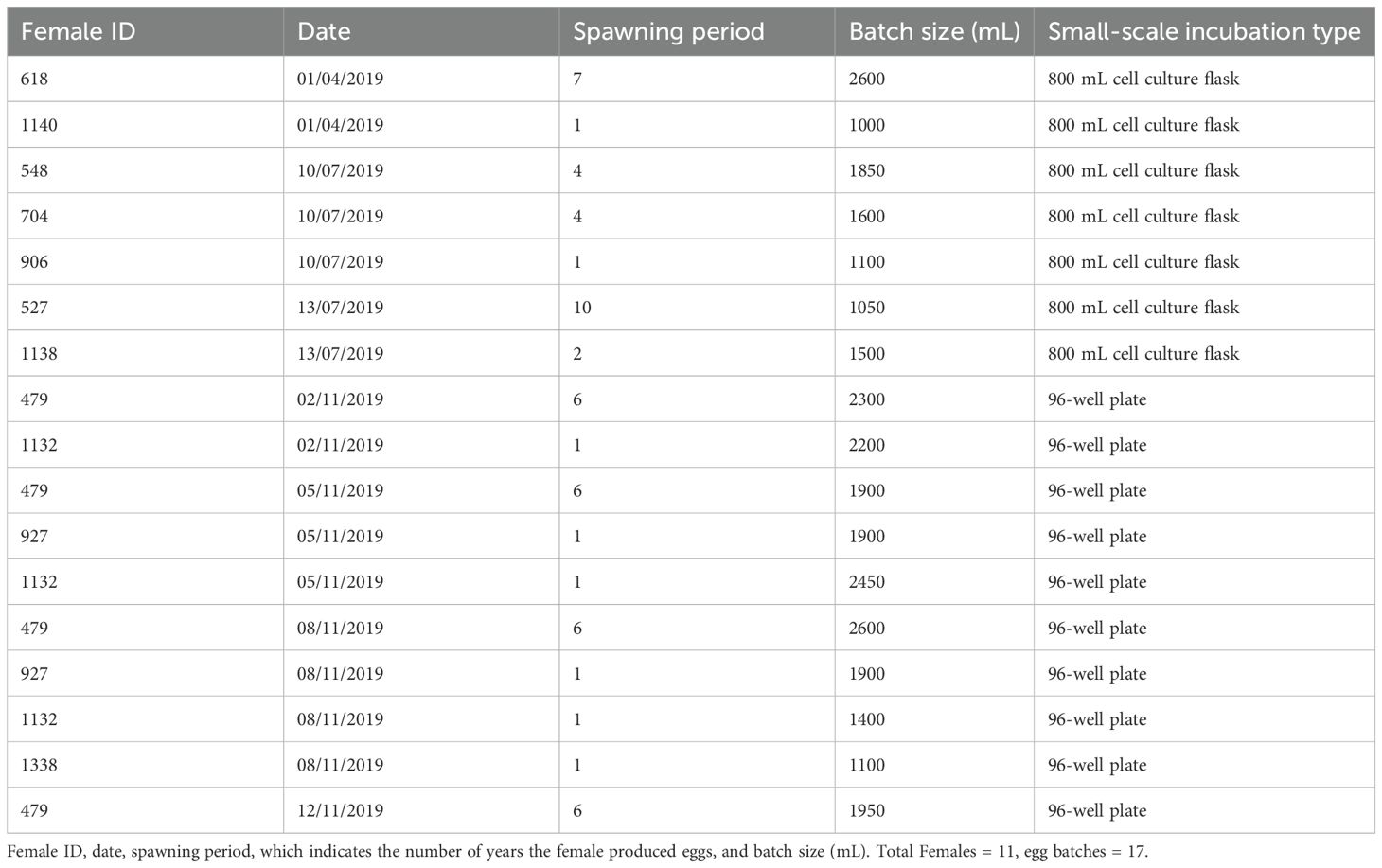This screenshot has width=1382, height=868.
Task: Select the Date column header
Action: tap(324, 32)
